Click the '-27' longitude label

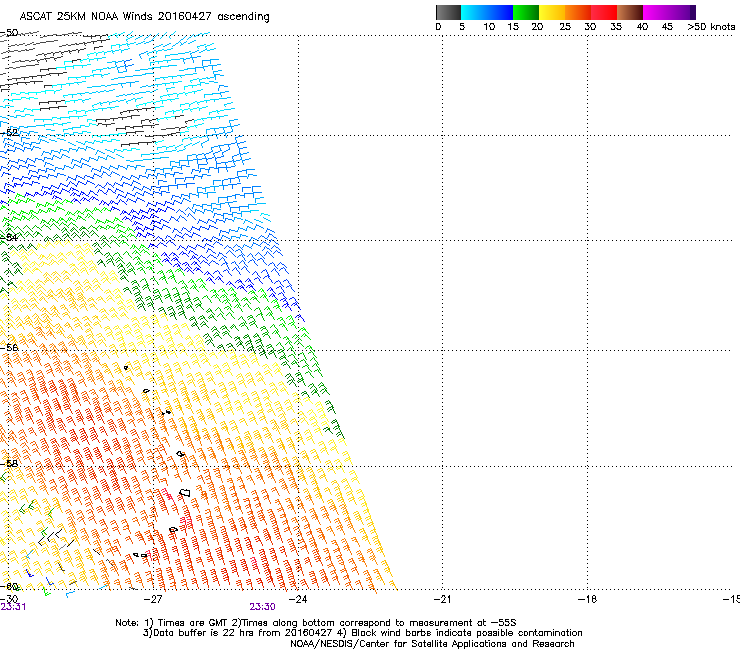pos(153,599)
